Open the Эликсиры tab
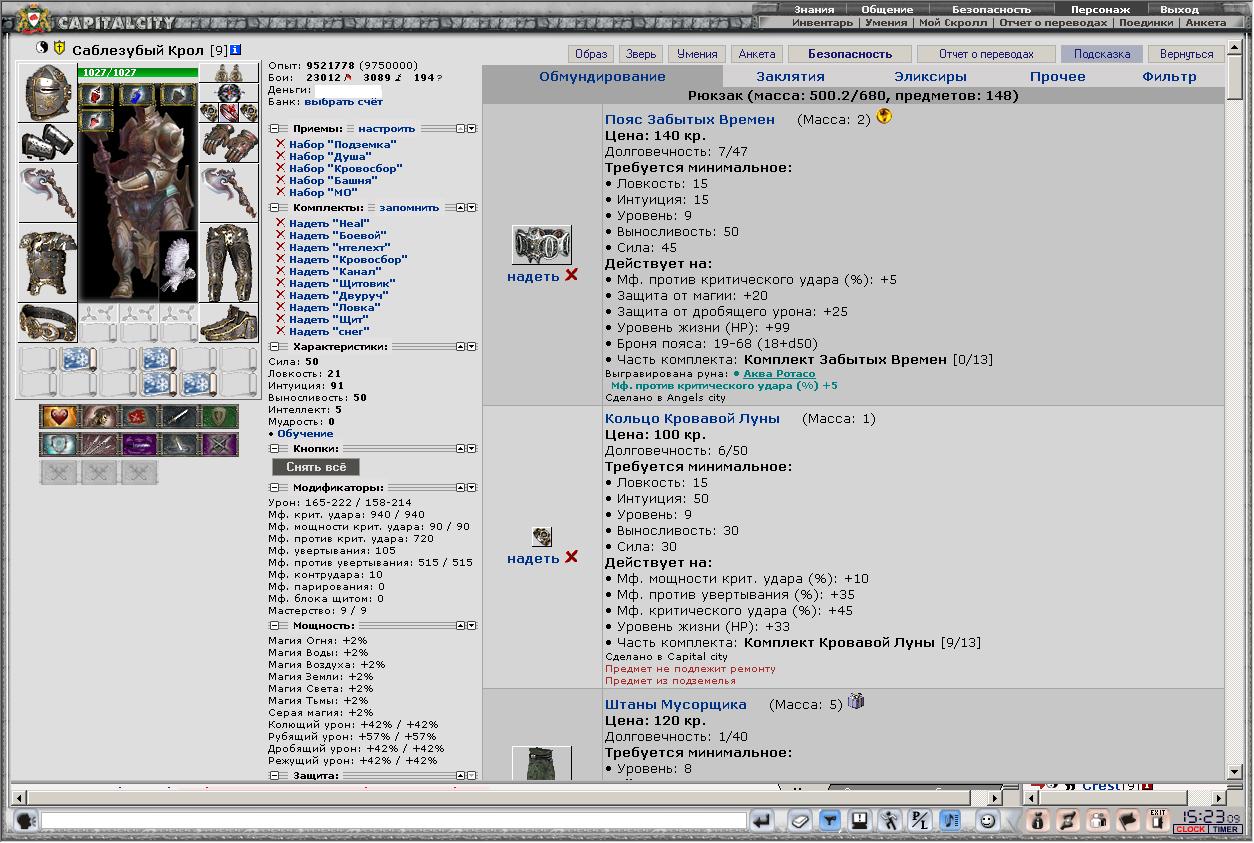1254x843 pixels. (930, 76)
